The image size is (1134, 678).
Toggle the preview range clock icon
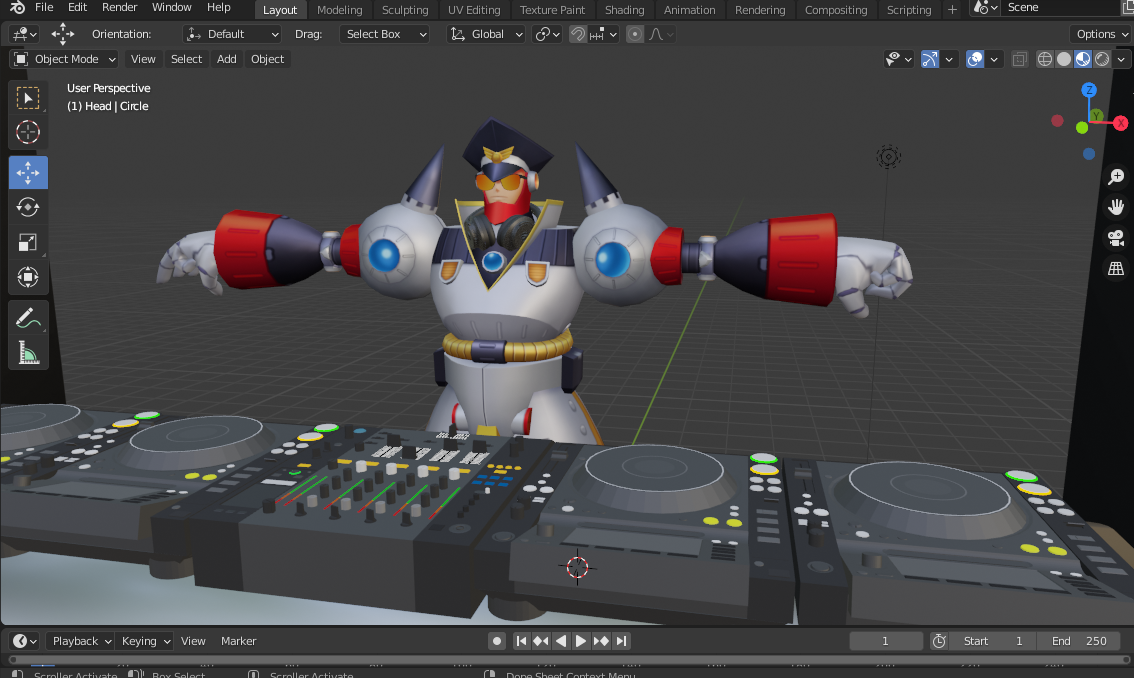click(x=939, y=641)
